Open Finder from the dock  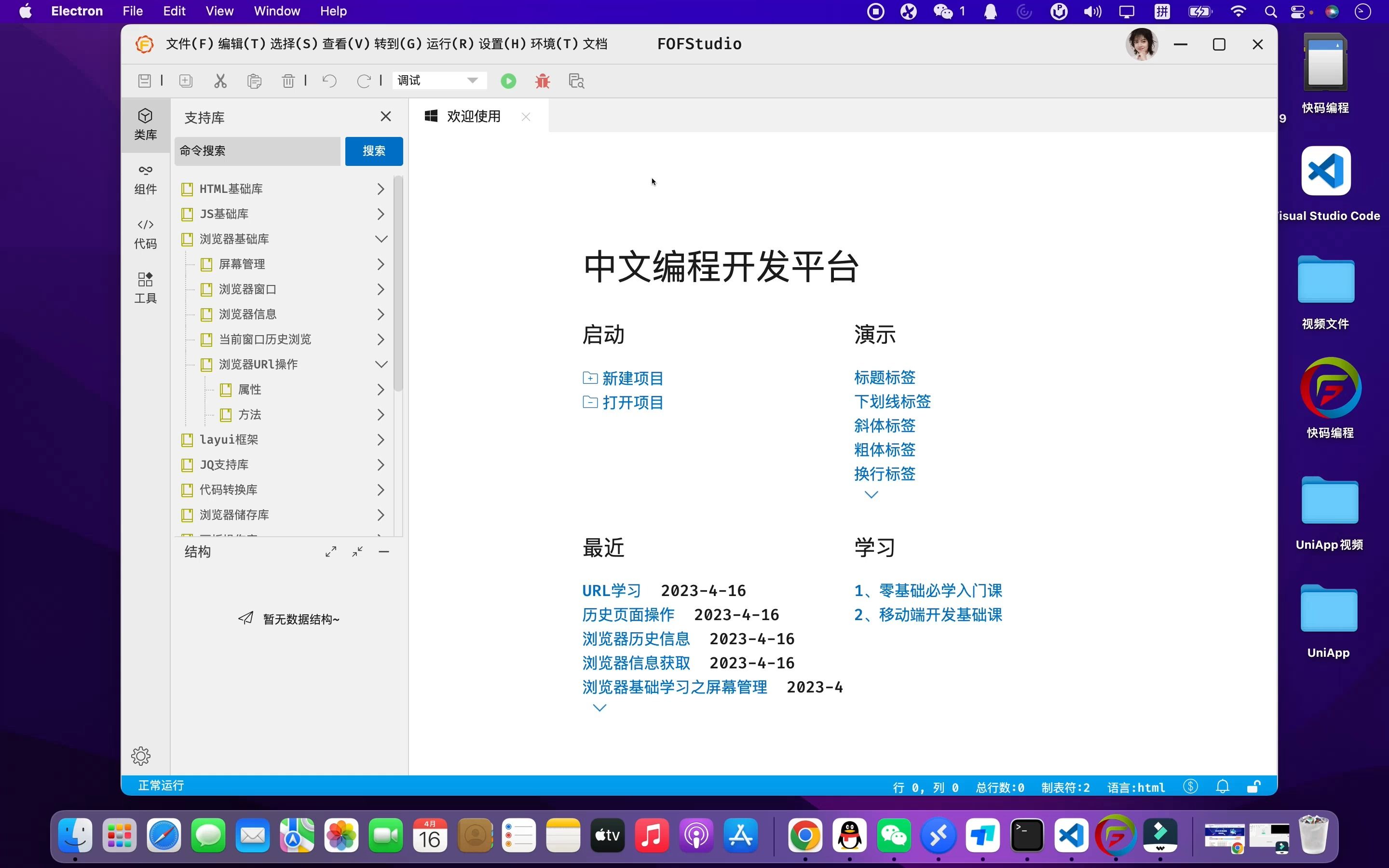[x=75, y=836]
